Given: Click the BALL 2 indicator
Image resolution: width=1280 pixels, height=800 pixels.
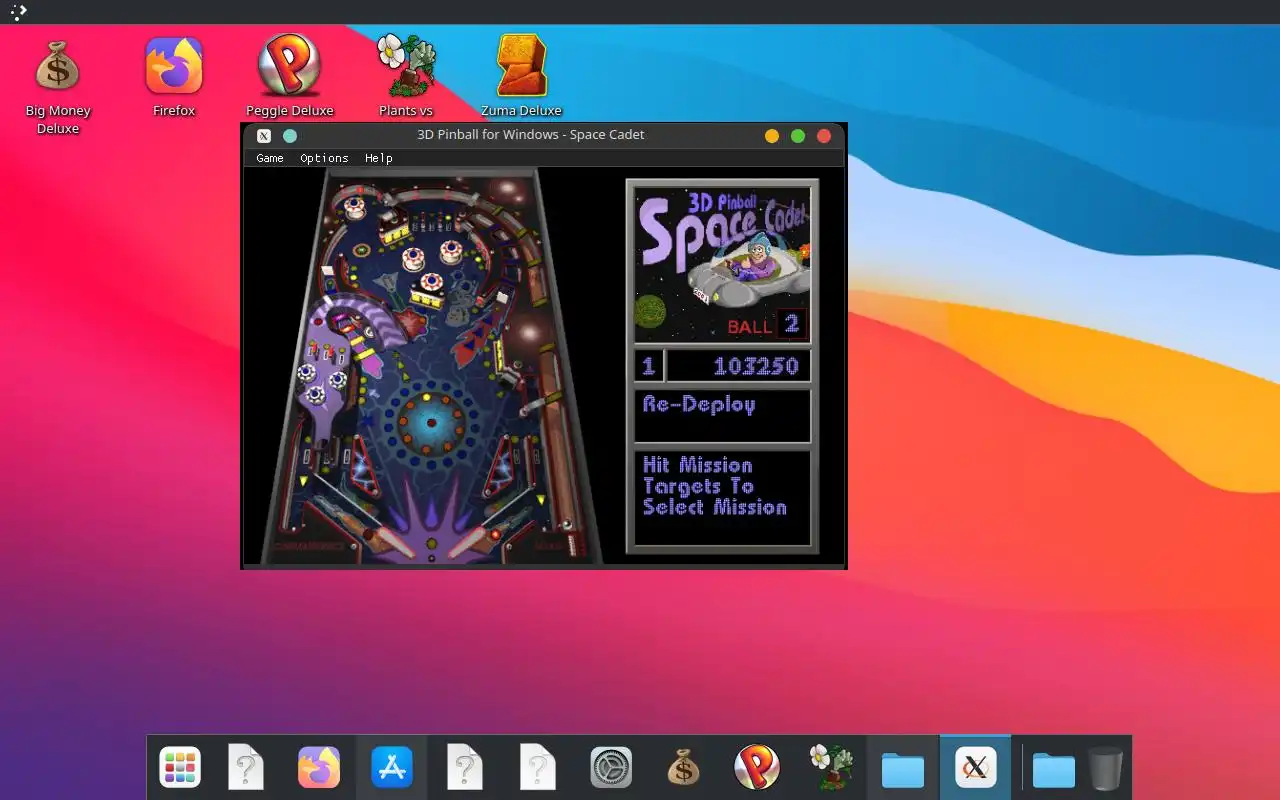Looking at the screenshot, I should tap(766, 325).
